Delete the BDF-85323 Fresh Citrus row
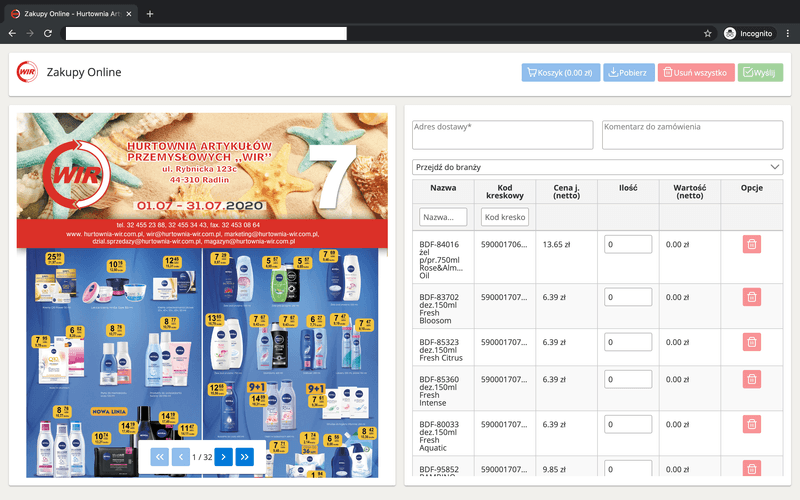 752,342
